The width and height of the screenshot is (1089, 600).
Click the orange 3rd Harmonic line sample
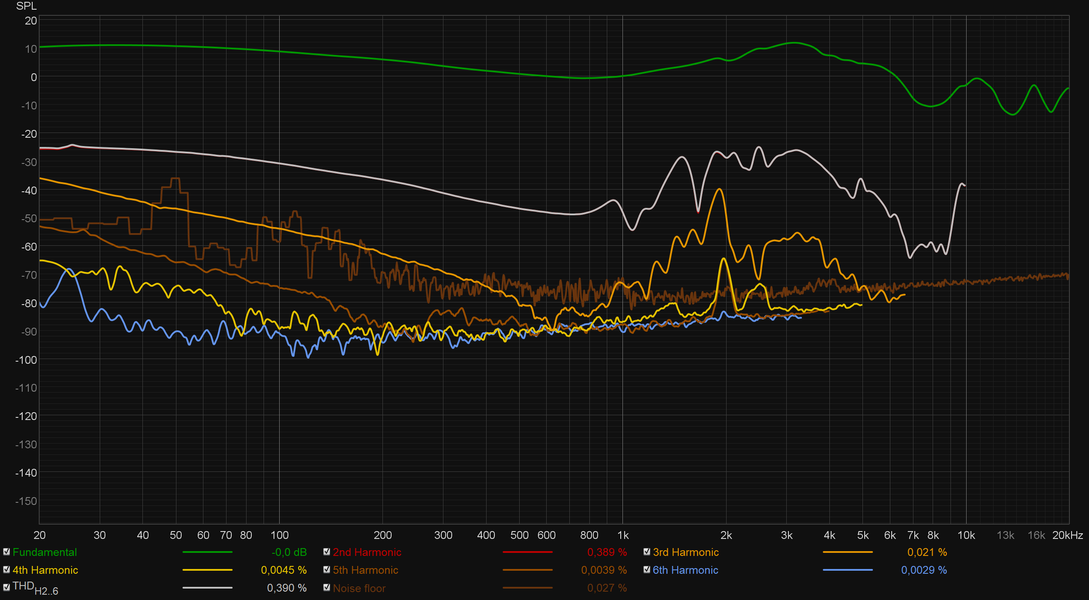pyautogui.click(x=847, y=553)
